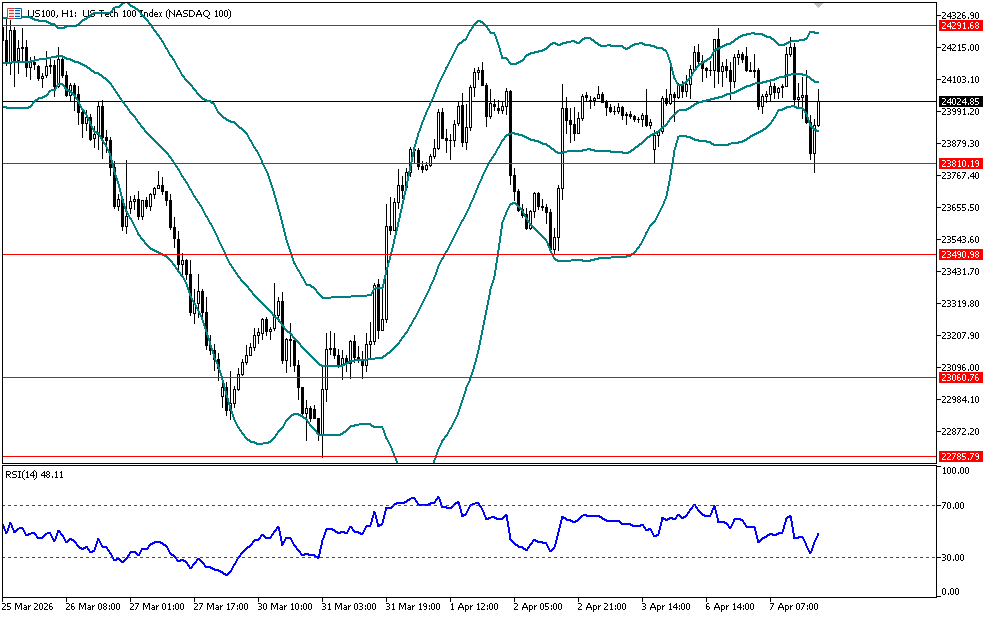The width and height of the screenshot is (994, 618).
Task: Select the 24291.68 red price label
Action: (960, 26)
